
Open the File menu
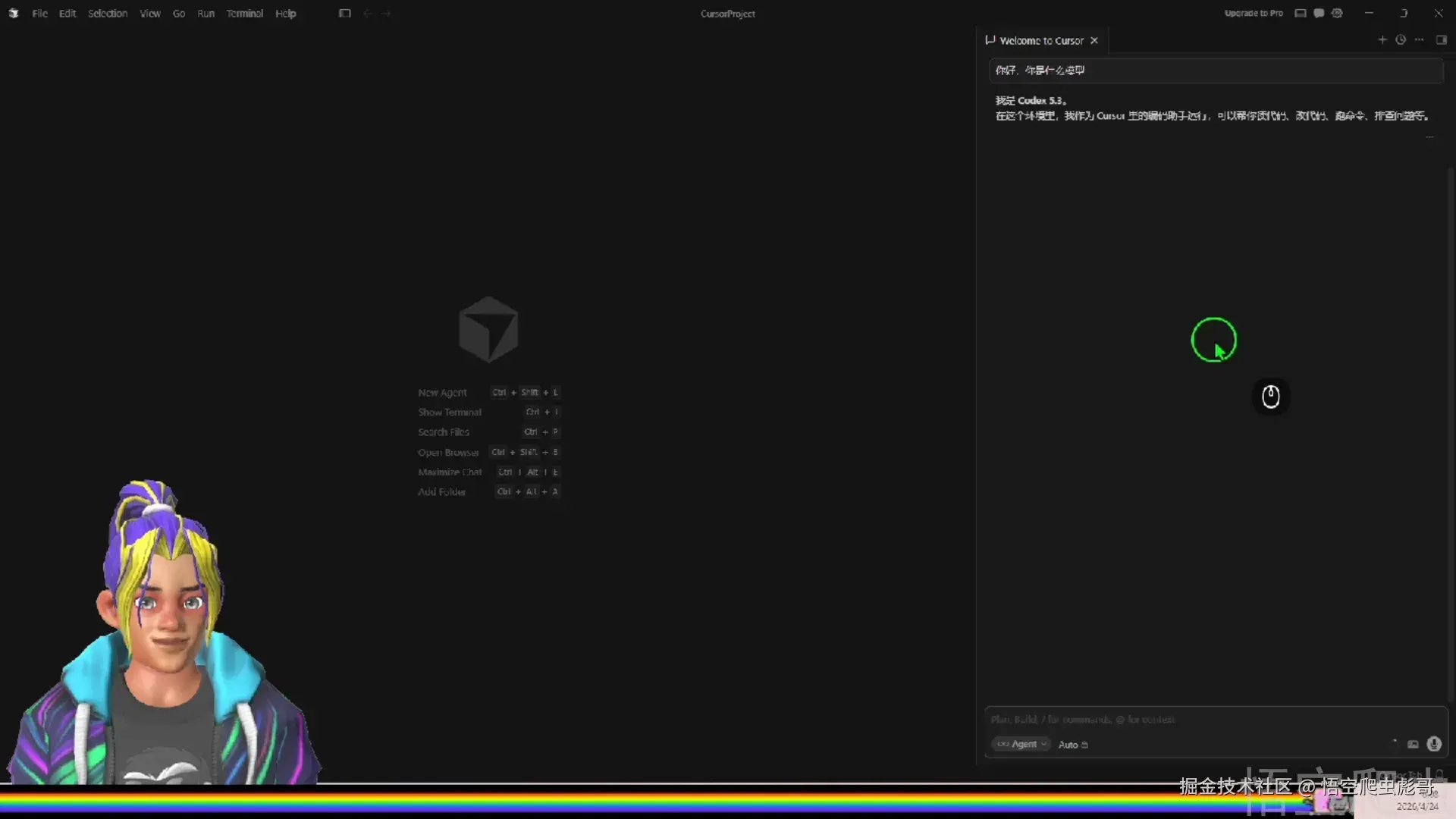click(39, 13)
